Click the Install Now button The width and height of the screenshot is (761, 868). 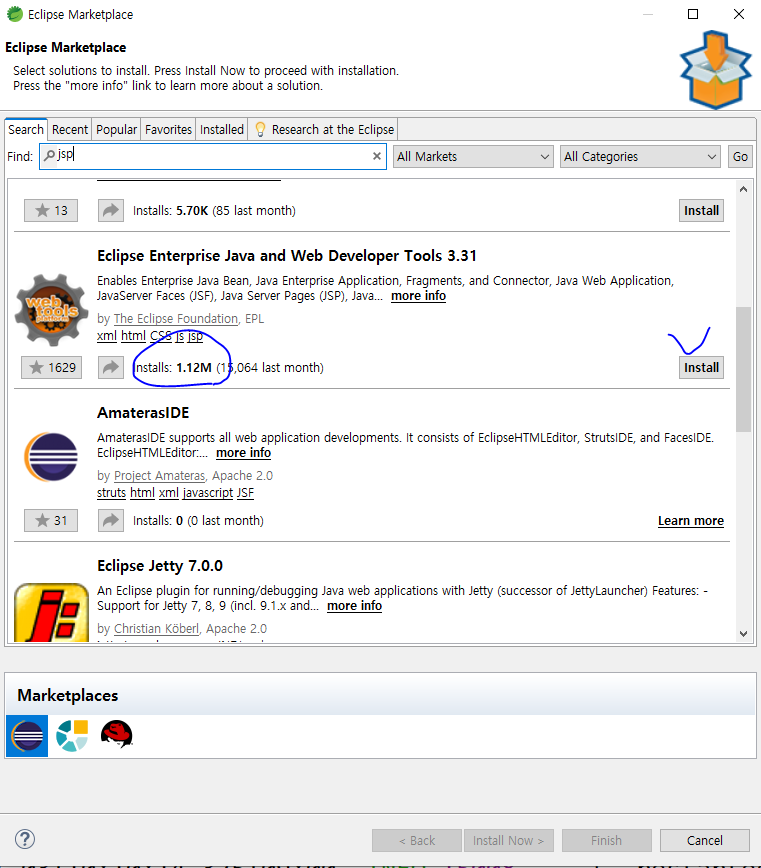point(508,840)
